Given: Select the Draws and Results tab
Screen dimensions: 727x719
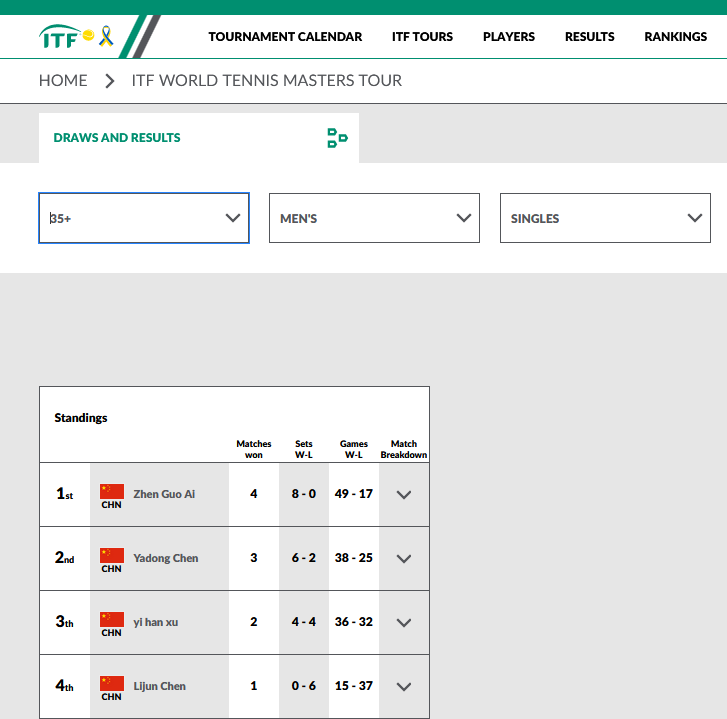Looking at the screenshot, I should 117,138.
